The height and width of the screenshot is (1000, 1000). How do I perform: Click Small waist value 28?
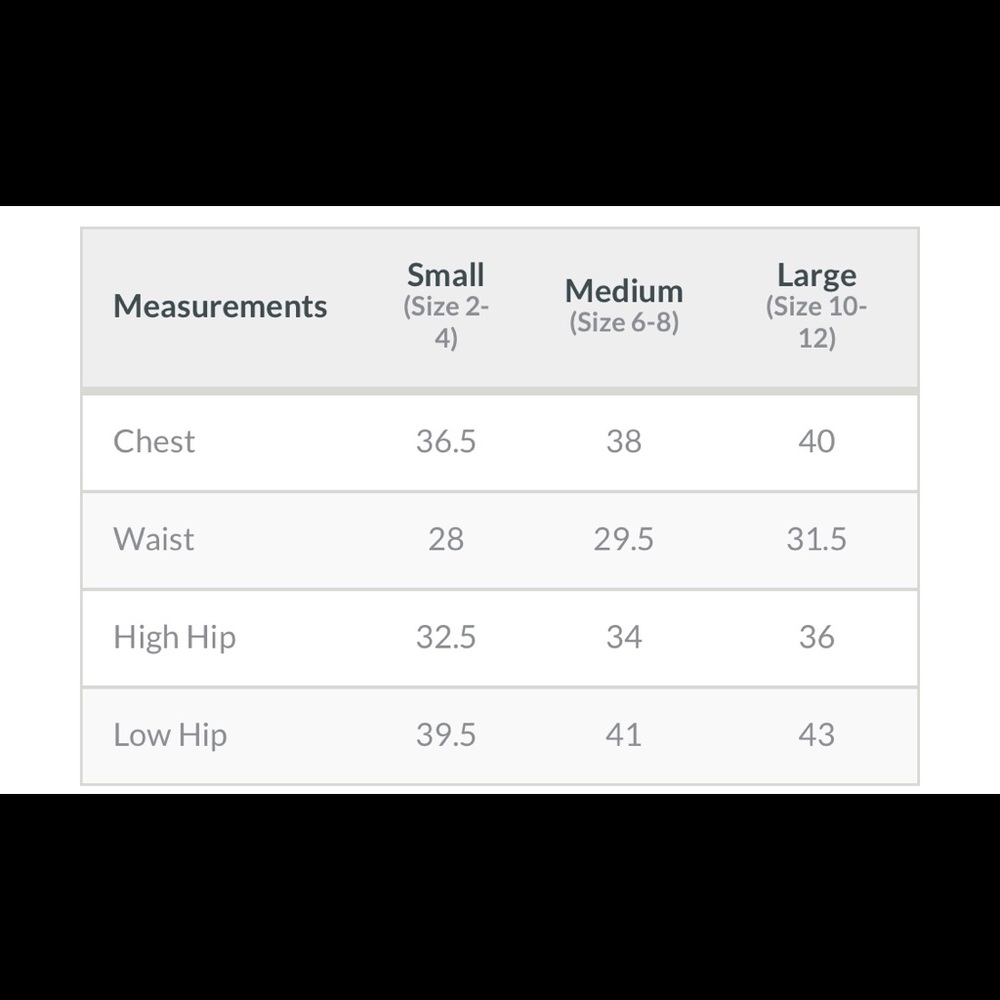click(446, 539)
